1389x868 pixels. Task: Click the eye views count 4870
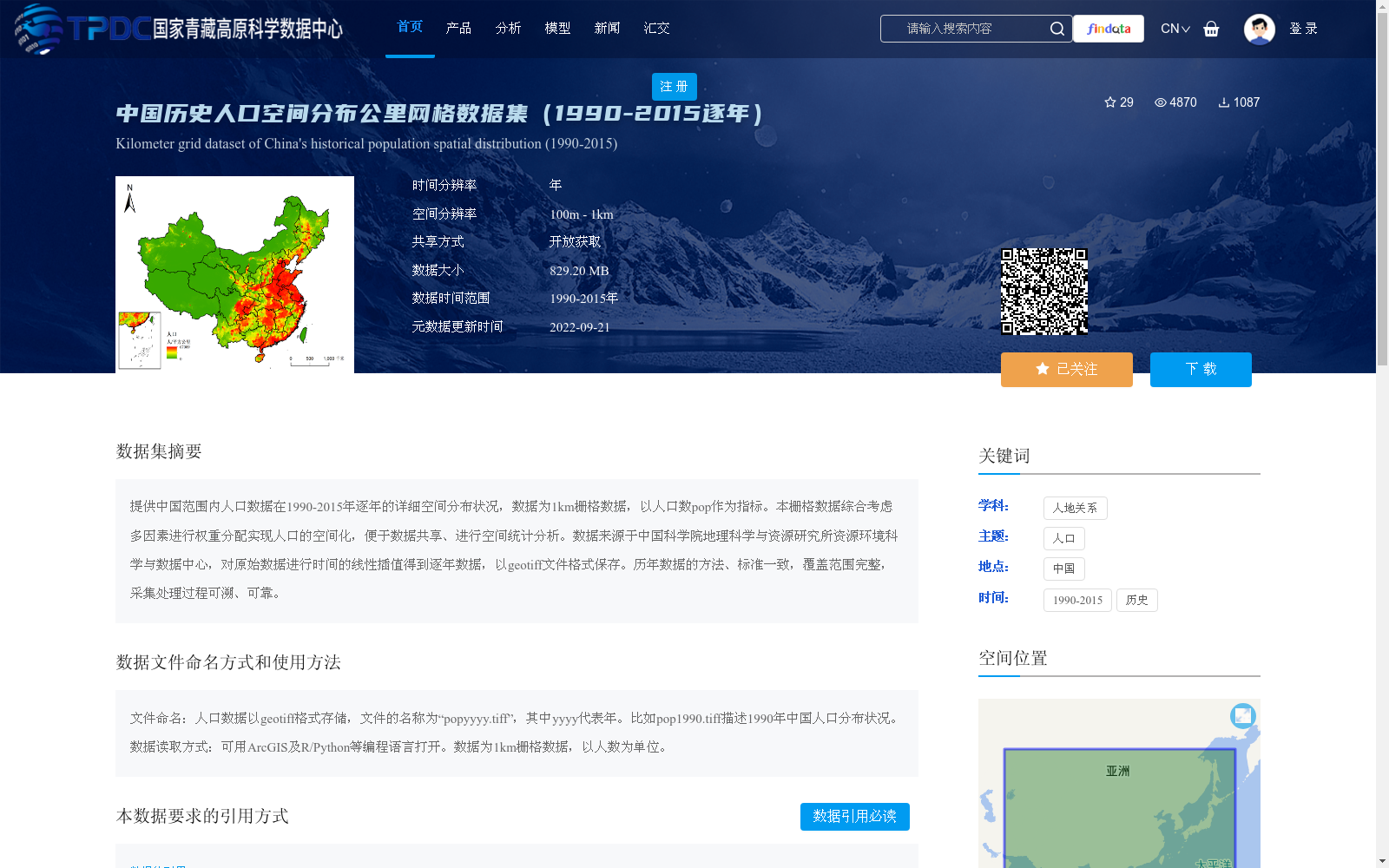(1175, 102)
